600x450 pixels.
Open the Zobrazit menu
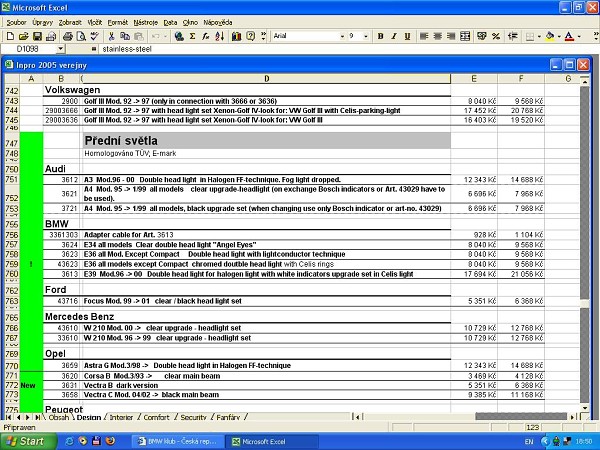70,23
